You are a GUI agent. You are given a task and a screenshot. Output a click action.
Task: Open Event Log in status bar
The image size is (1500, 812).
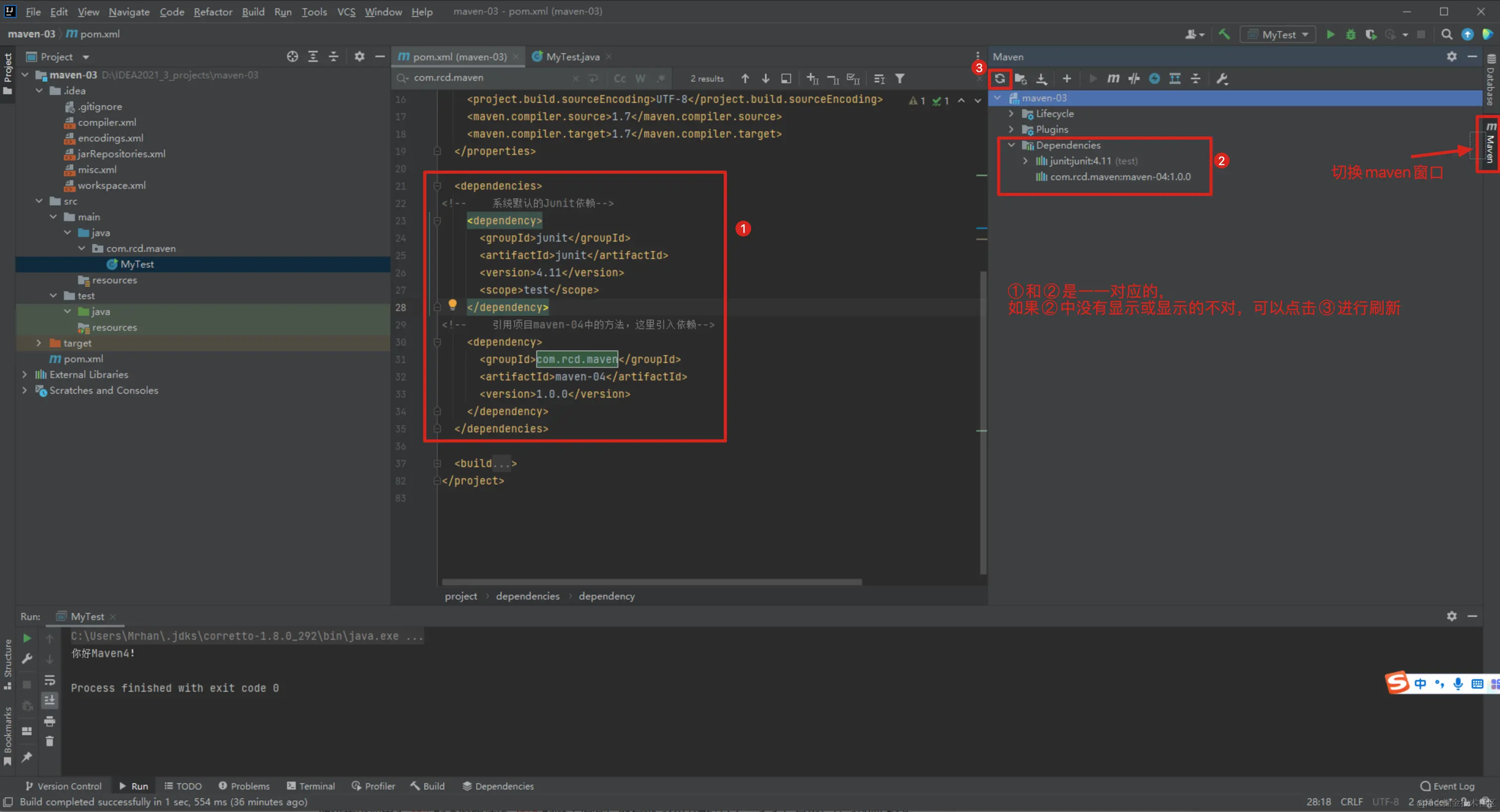click(1447, 786)
